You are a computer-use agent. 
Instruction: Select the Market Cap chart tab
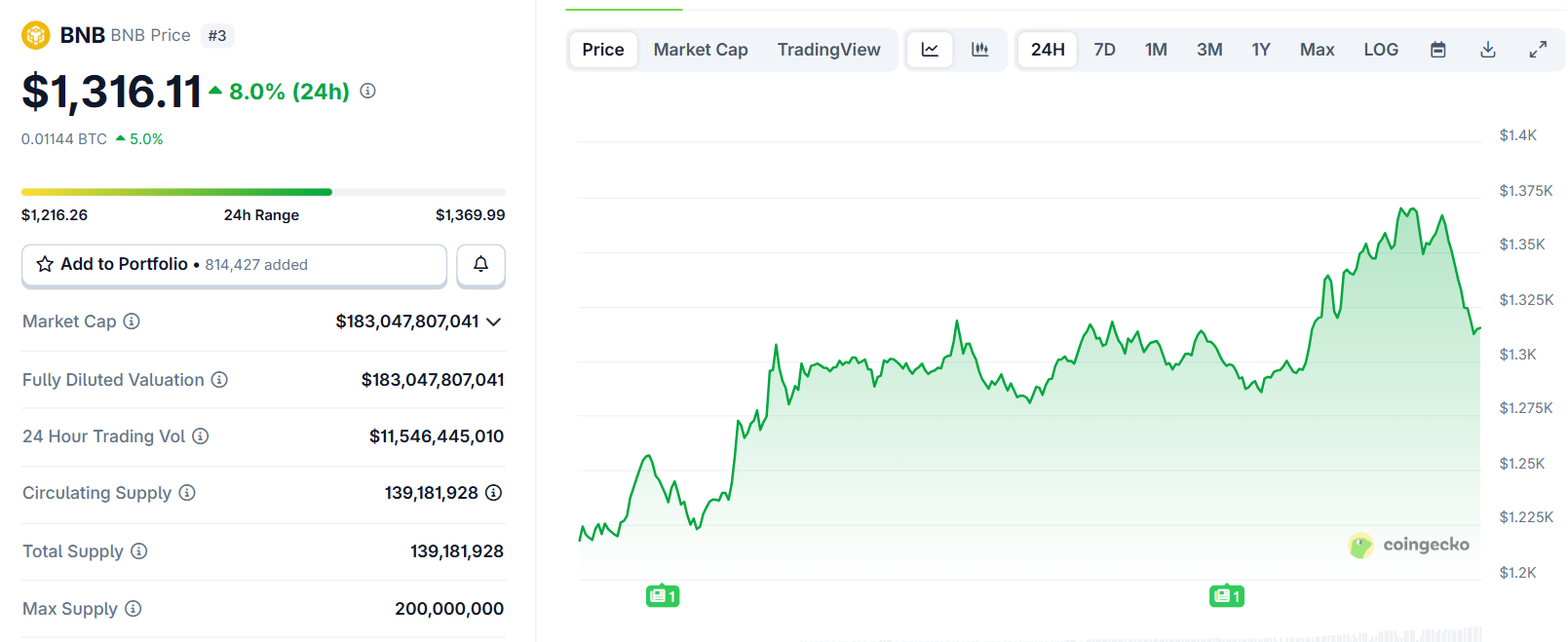tap(701, 50)
